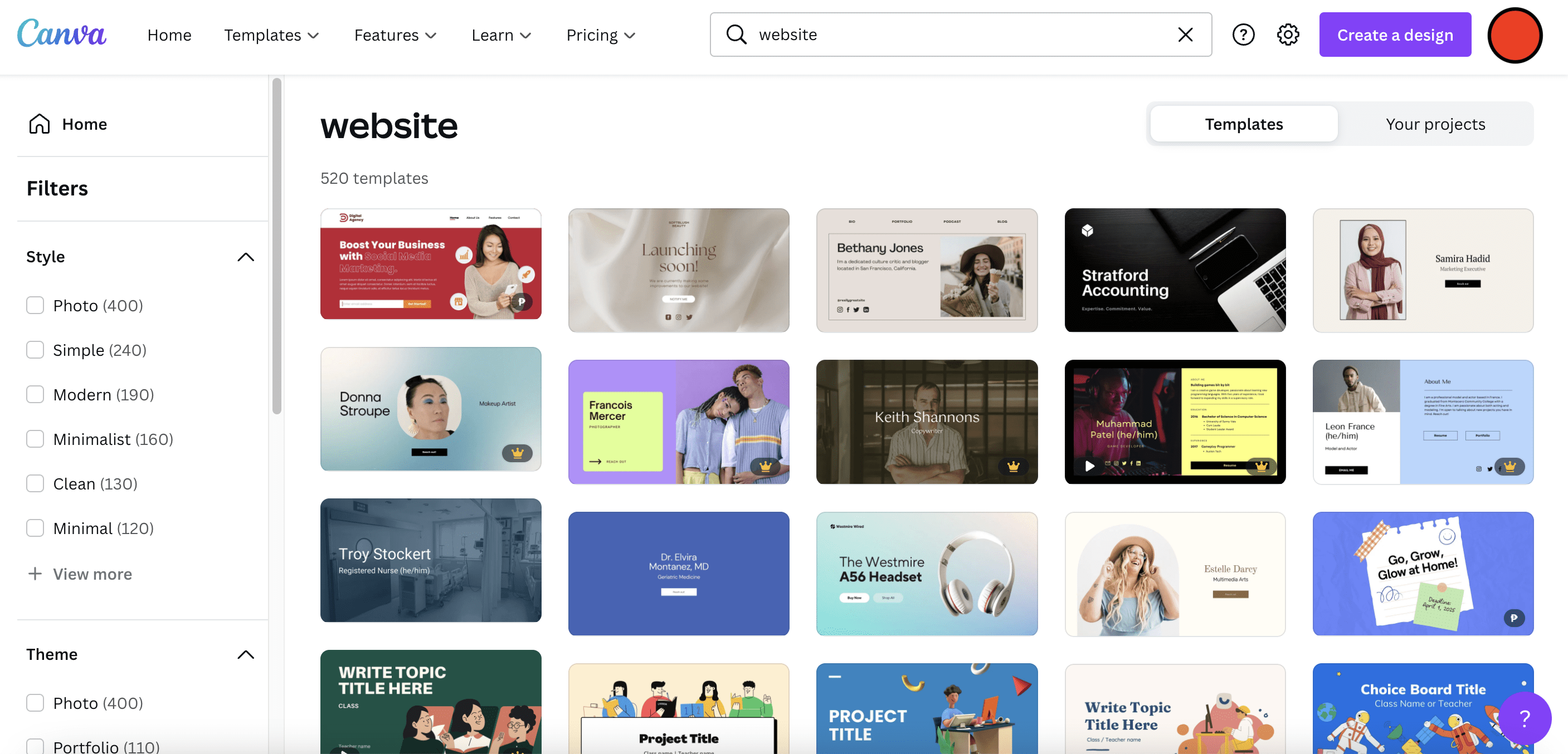Open purple floating help bubble
The width and height of the screenshot is (1568, 754).
1523,717
